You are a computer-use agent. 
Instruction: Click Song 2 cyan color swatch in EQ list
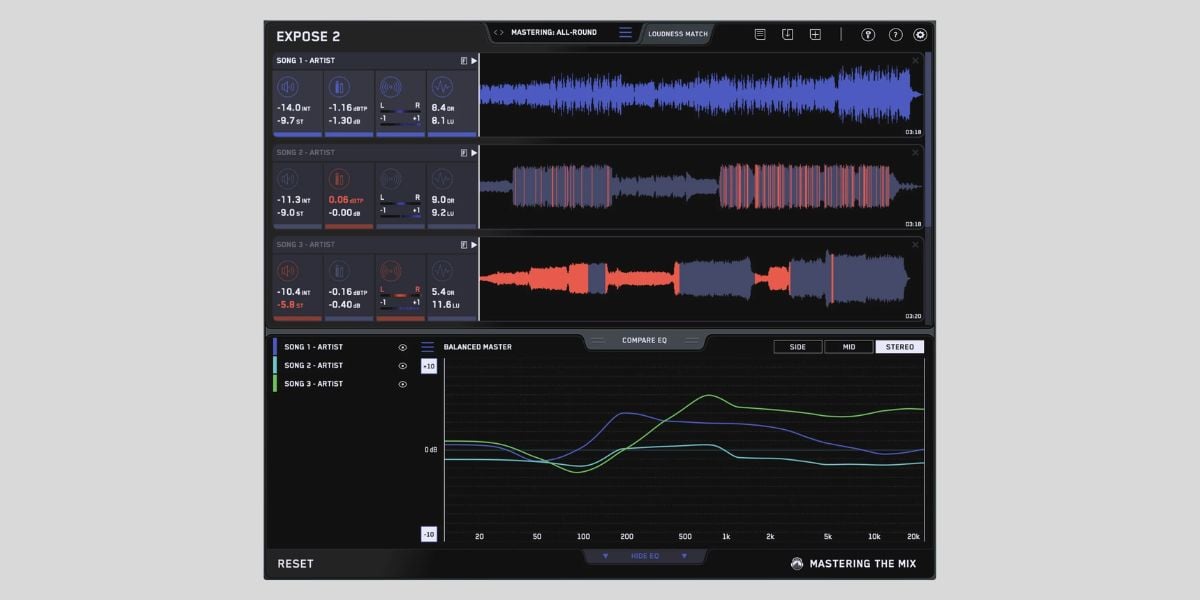[275, 365]
